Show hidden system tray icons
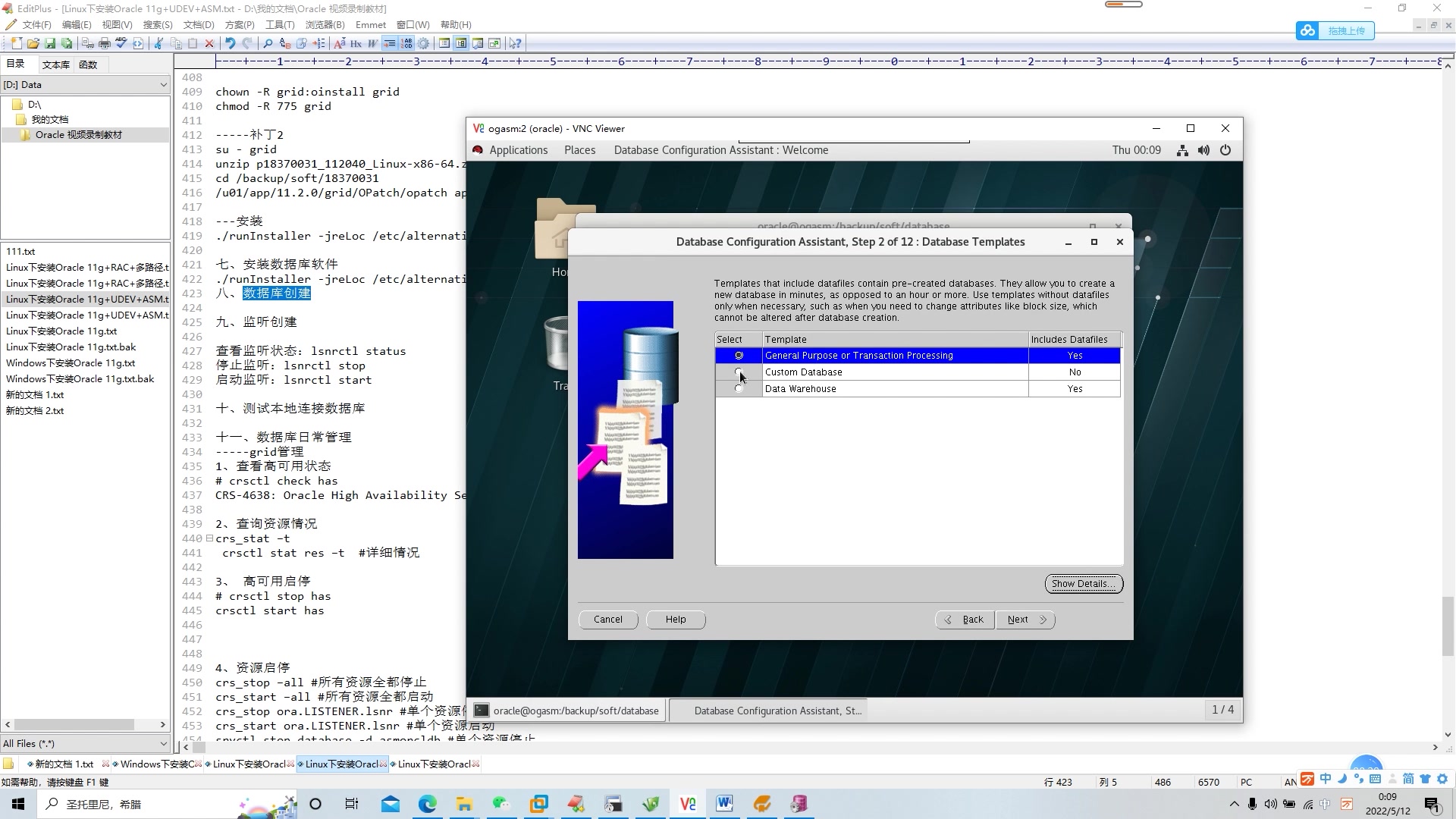Viewport: 1456px width, 819px height. [x=1234, y=804]
